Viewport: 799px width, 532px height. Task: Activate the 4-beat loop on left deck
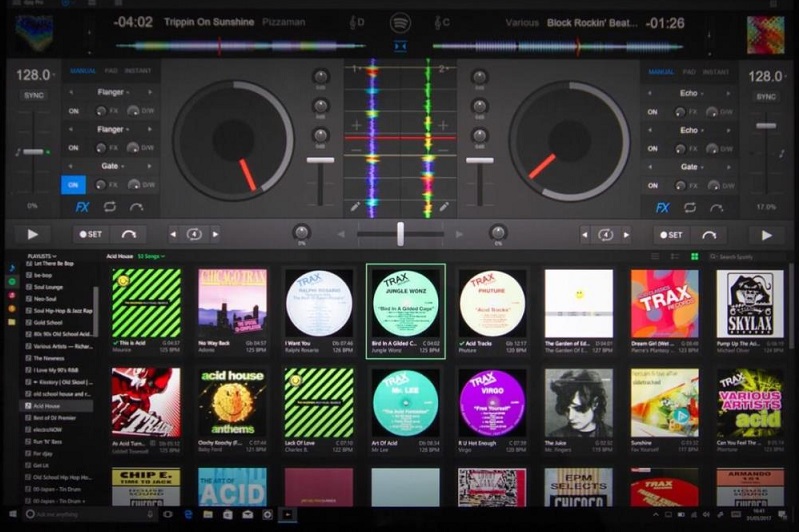194,234
